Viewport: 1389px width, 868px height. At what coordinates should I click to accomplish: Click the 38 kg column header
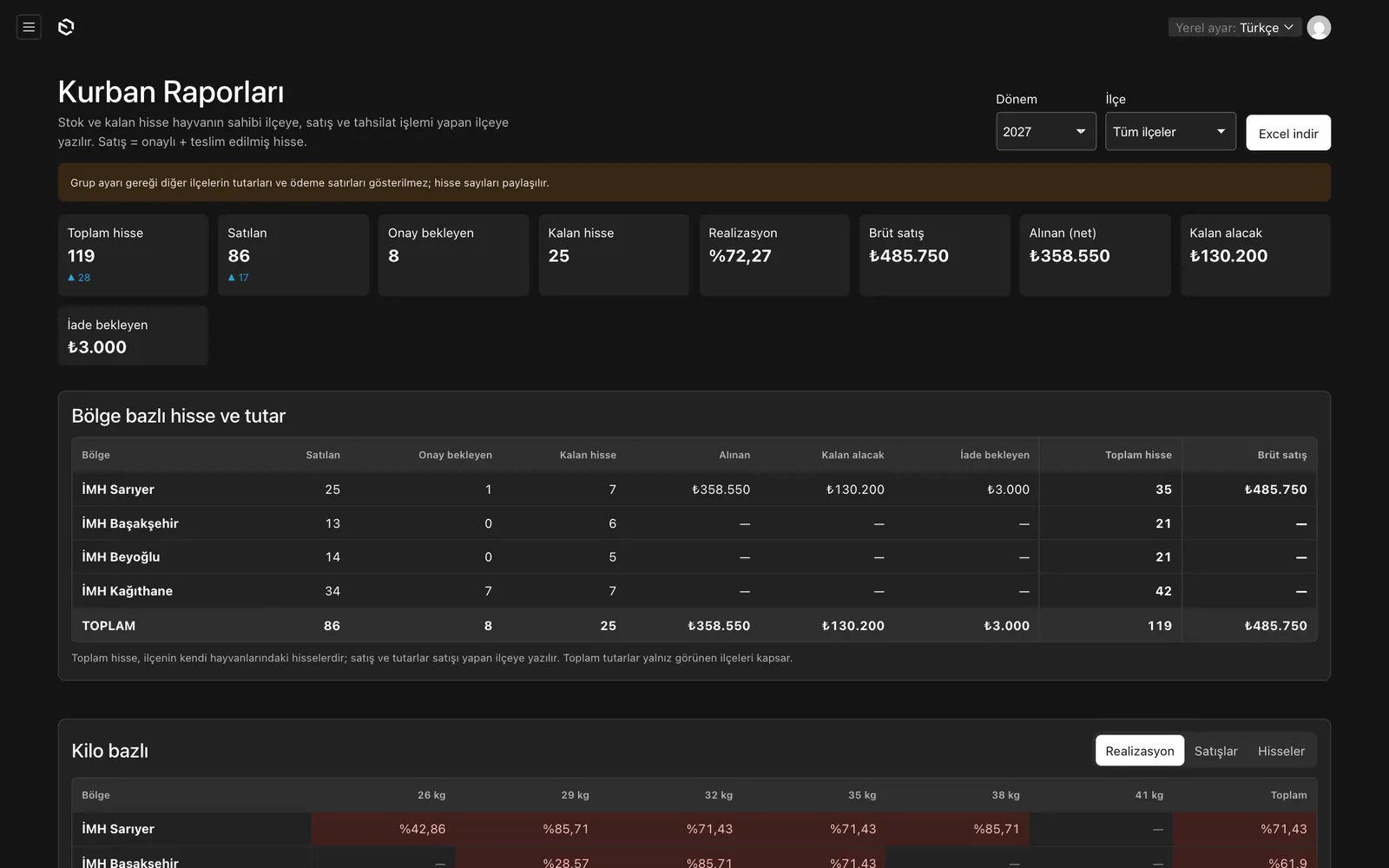[x=1006, y=795]
